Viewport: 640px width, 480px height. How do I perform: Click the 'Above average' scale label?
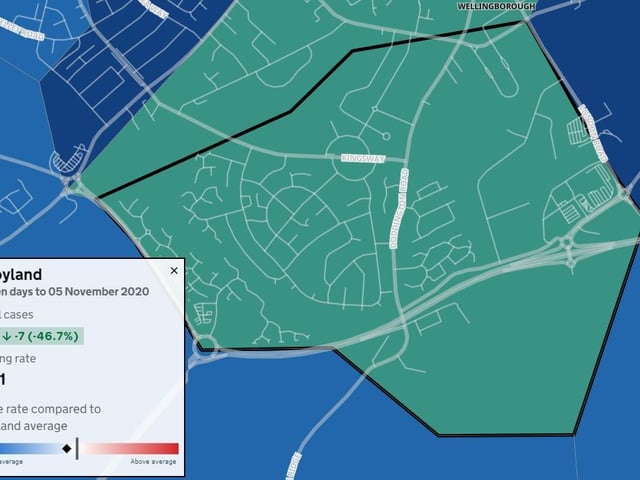coord(153,462)
